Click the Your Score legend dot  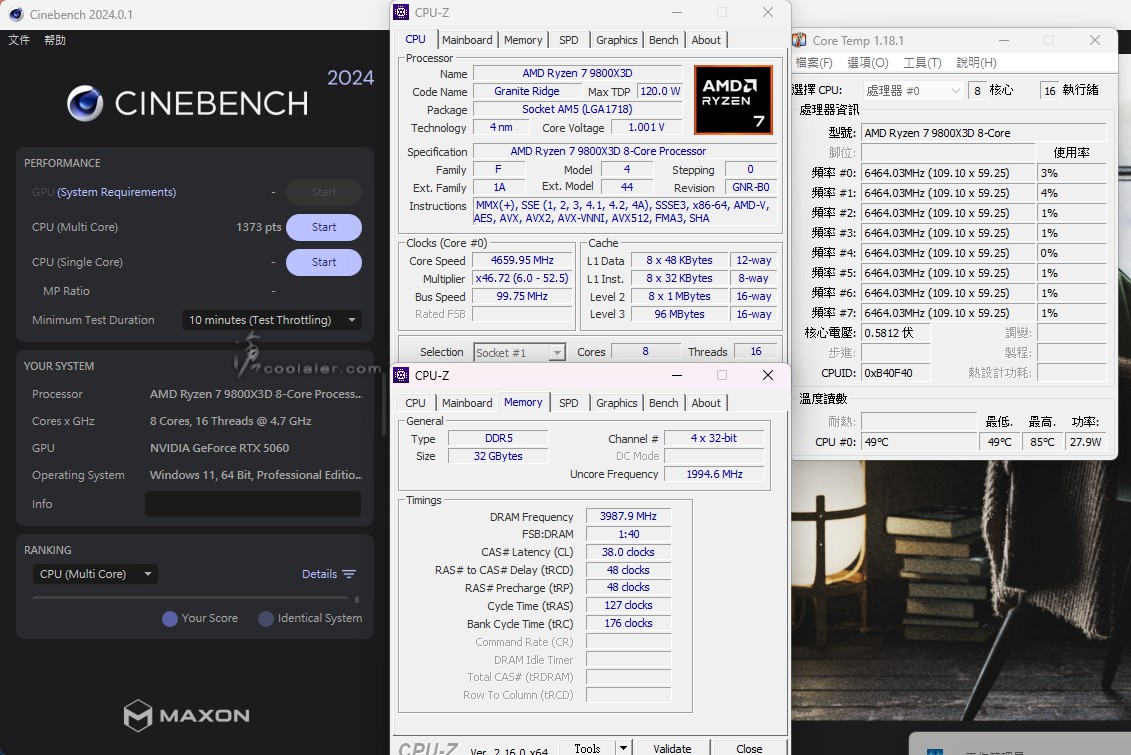coord(170,619)
